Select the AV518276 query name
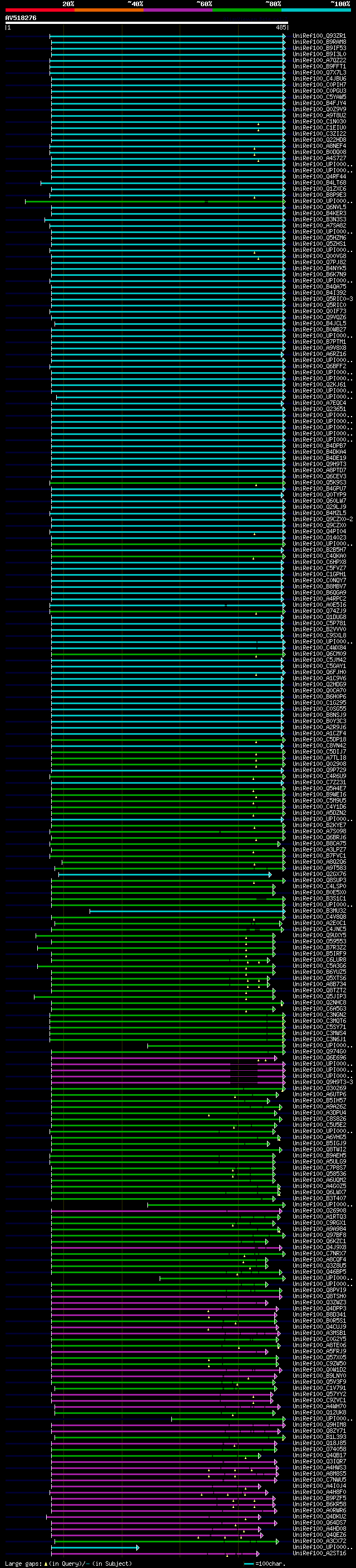Image resolution: width=356 pixels, height=1568 pixels. coord(21,18)
